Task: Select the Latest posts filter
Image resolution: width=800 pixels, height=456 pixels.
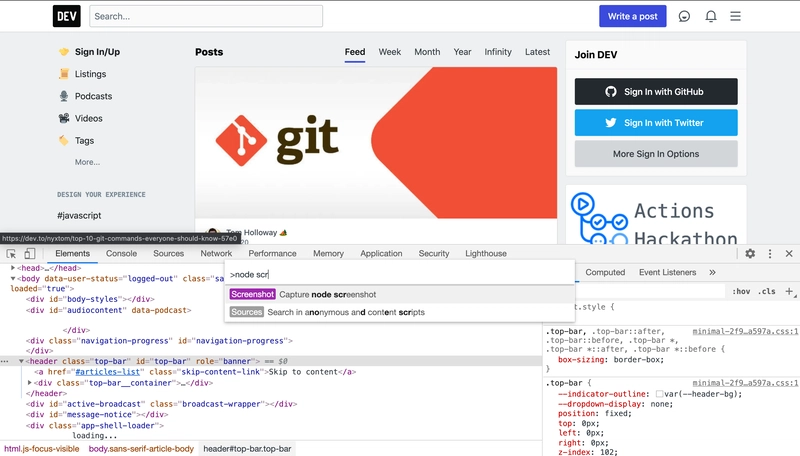Action: pyautogui.click(x=537, y=52)
